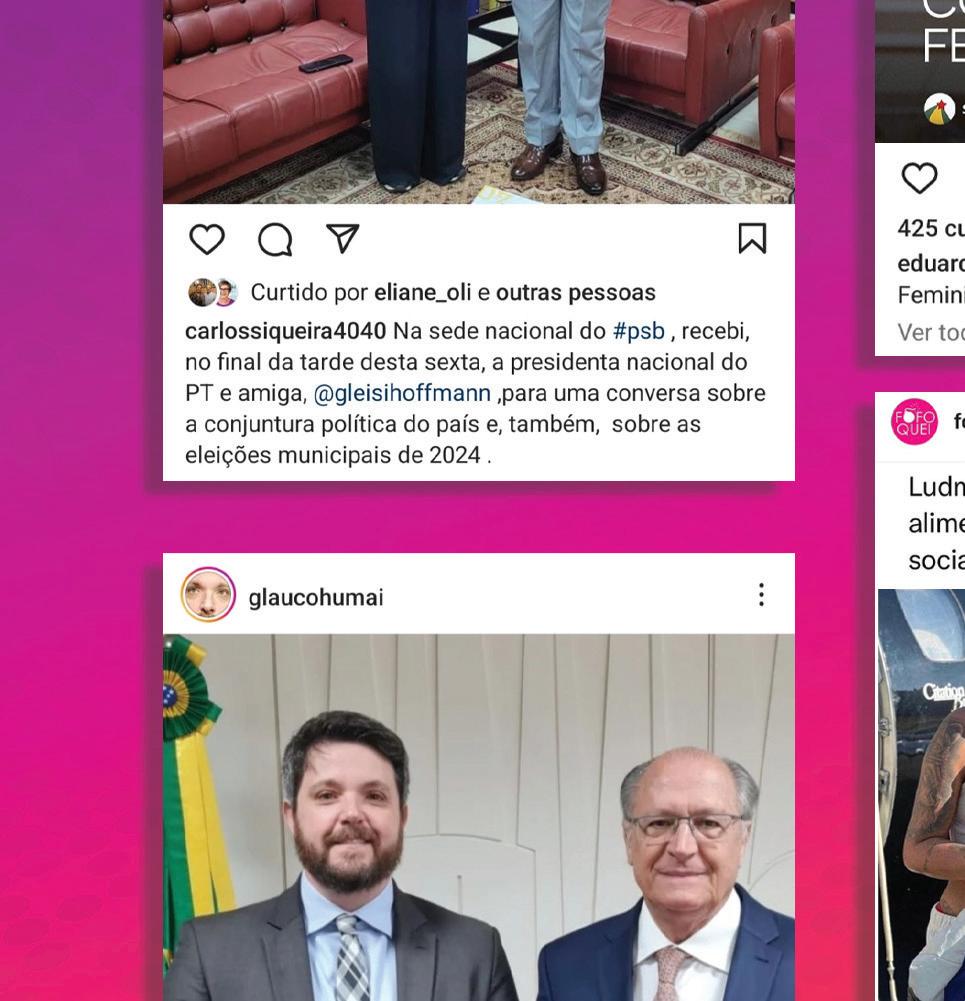Open the 425 curtidas count

(x=931, y=228)
